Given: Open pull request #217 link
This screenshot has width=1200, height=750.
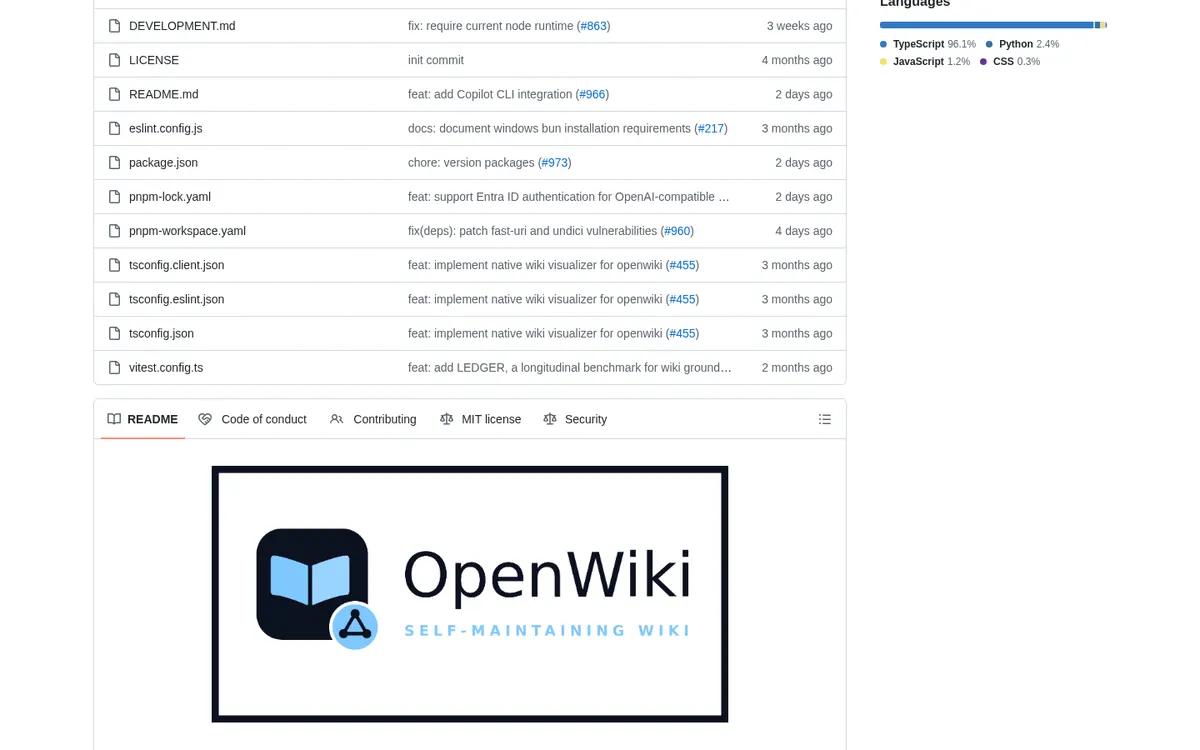Looking at the screenshot, I should click(x=711, y=128).
